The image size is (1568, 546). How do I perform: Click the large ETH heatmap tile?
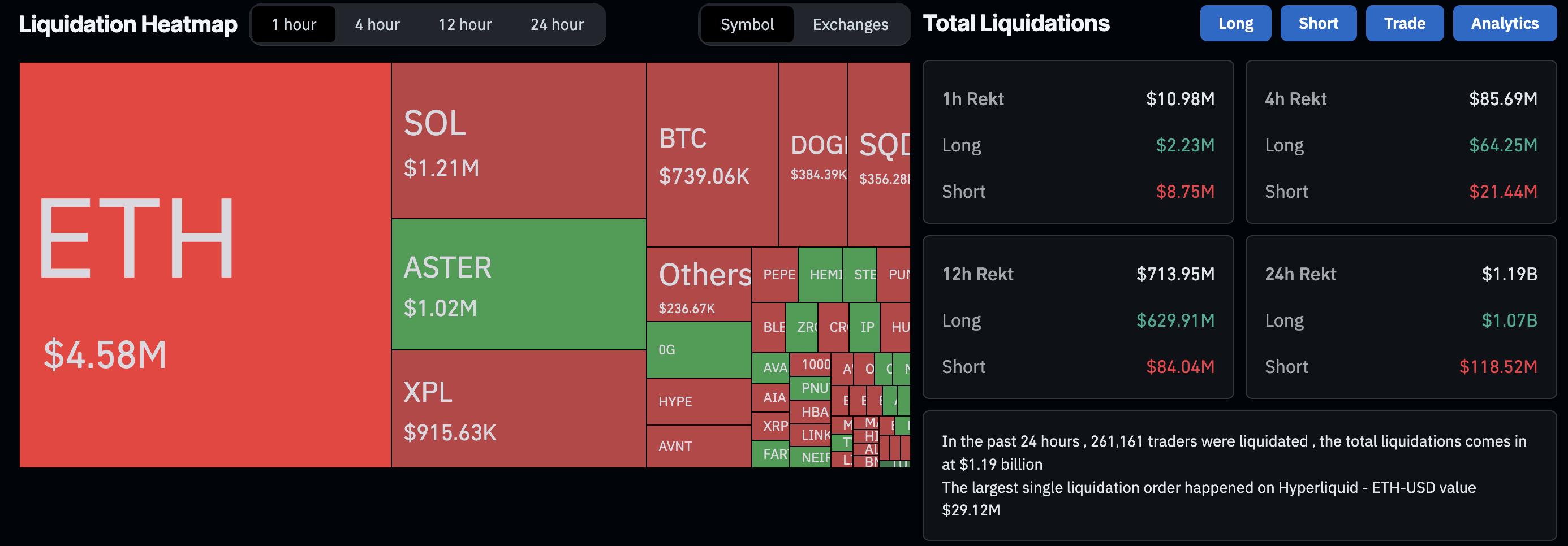(205, 265)
